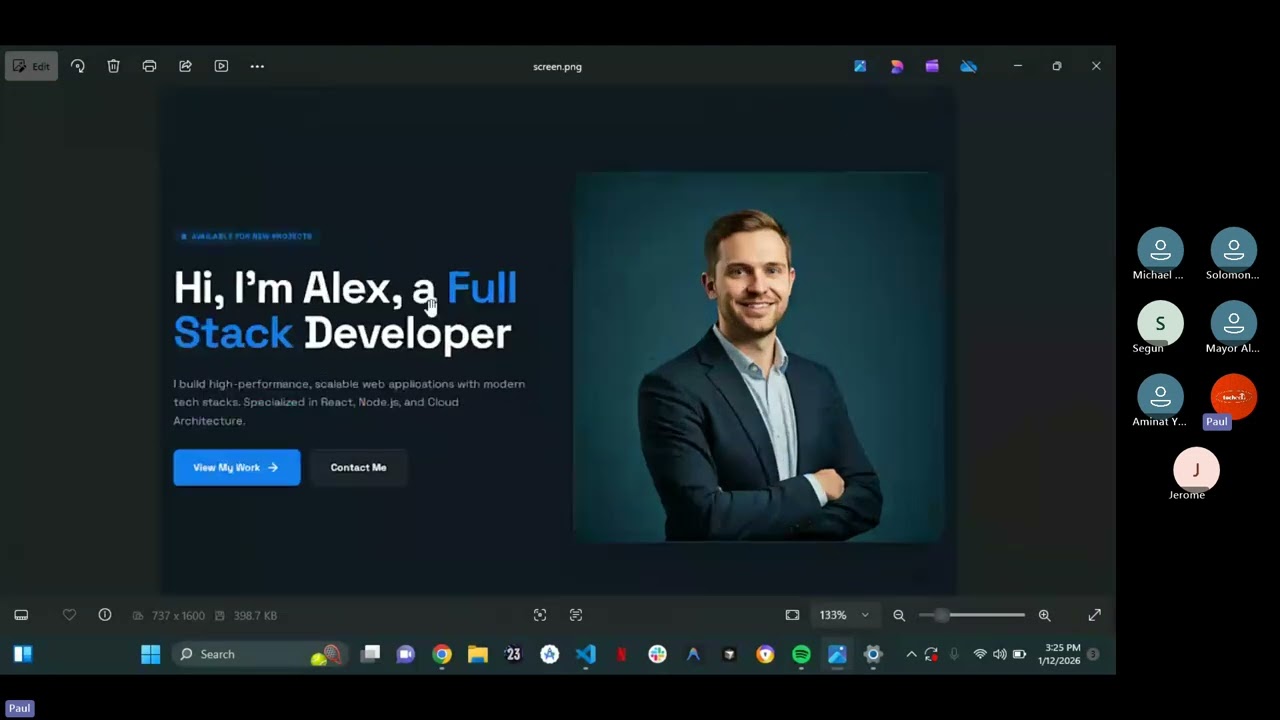
Task: Rotate the image in Photos
Action: pos(78,66)
